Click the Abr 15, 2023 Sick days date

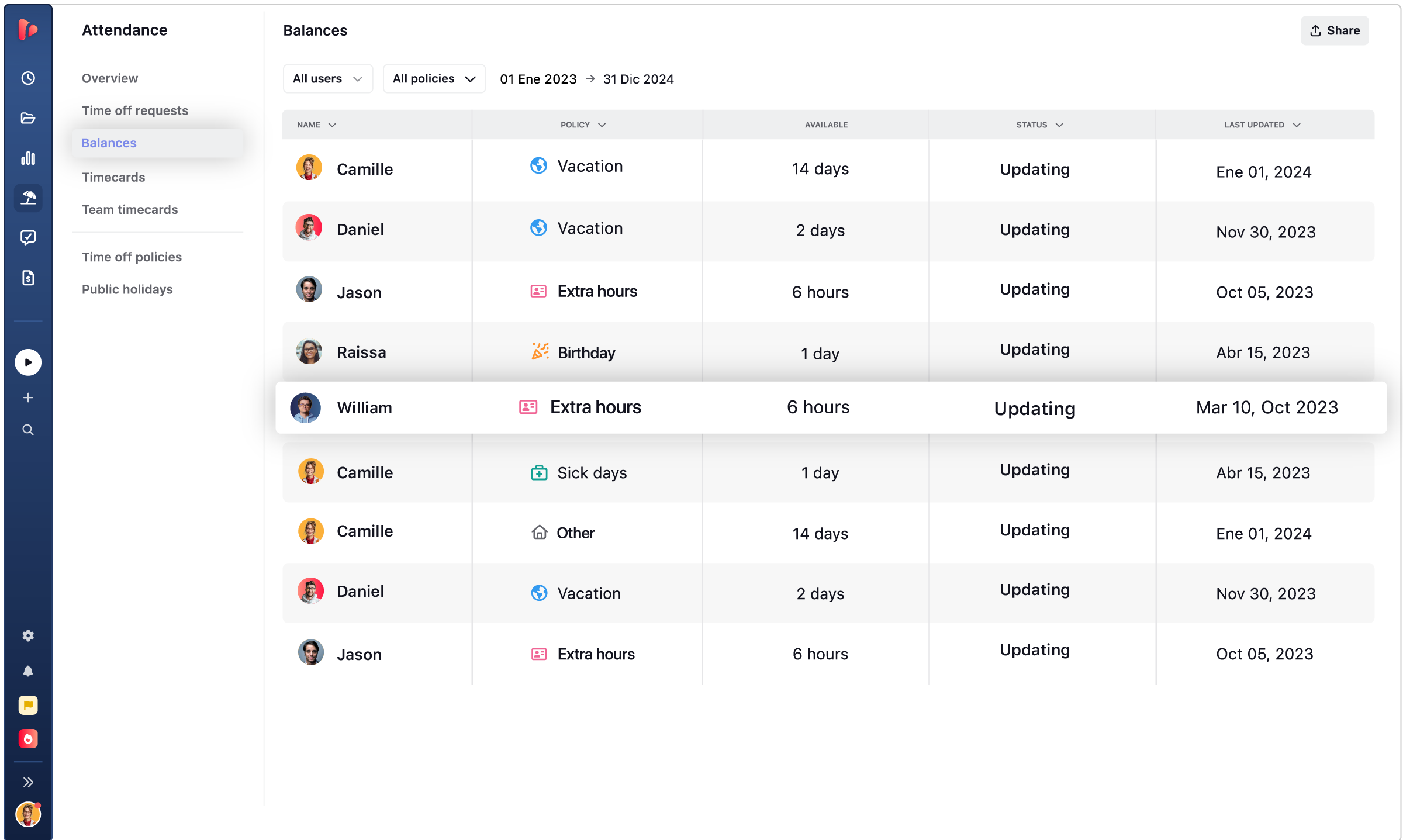pyautogui.click(x=1263, y=472)
